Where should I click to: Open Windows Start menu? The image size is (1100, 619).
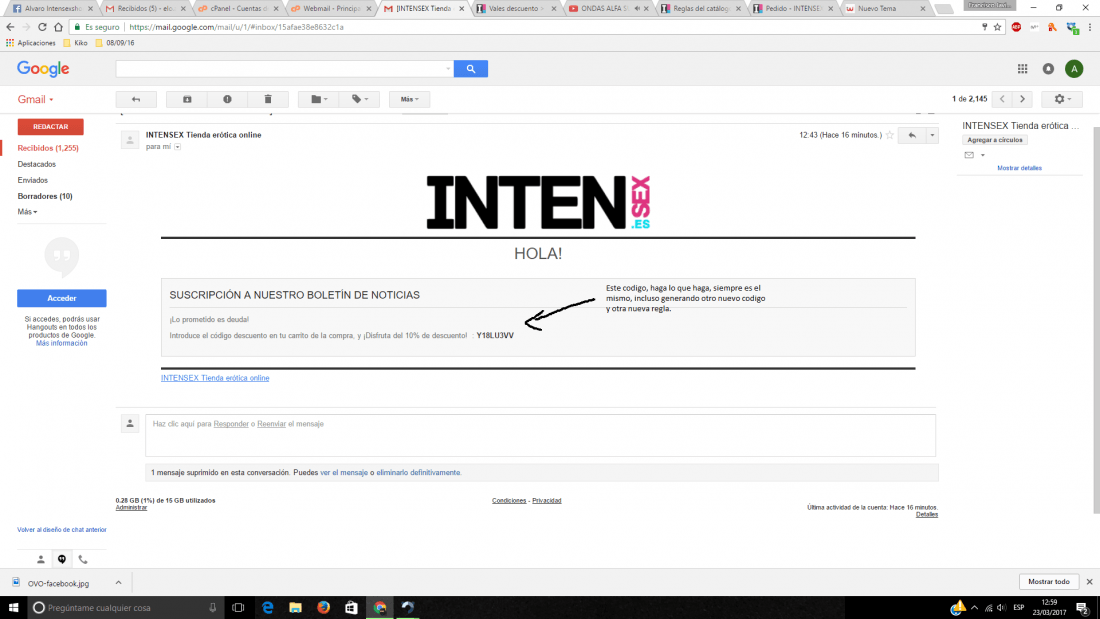click(x=13, y=608)
